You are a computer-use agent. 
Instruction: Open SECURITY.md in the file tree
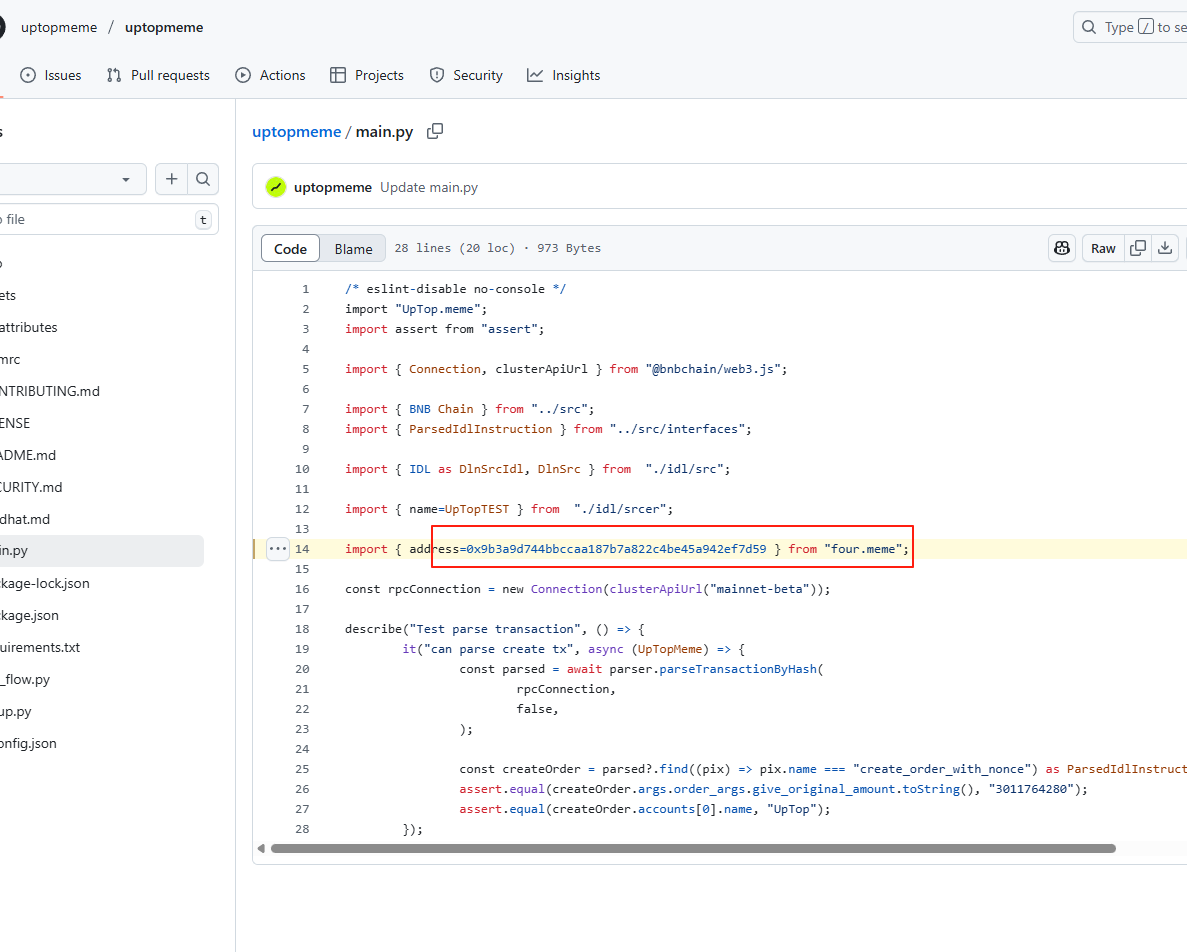31,487
